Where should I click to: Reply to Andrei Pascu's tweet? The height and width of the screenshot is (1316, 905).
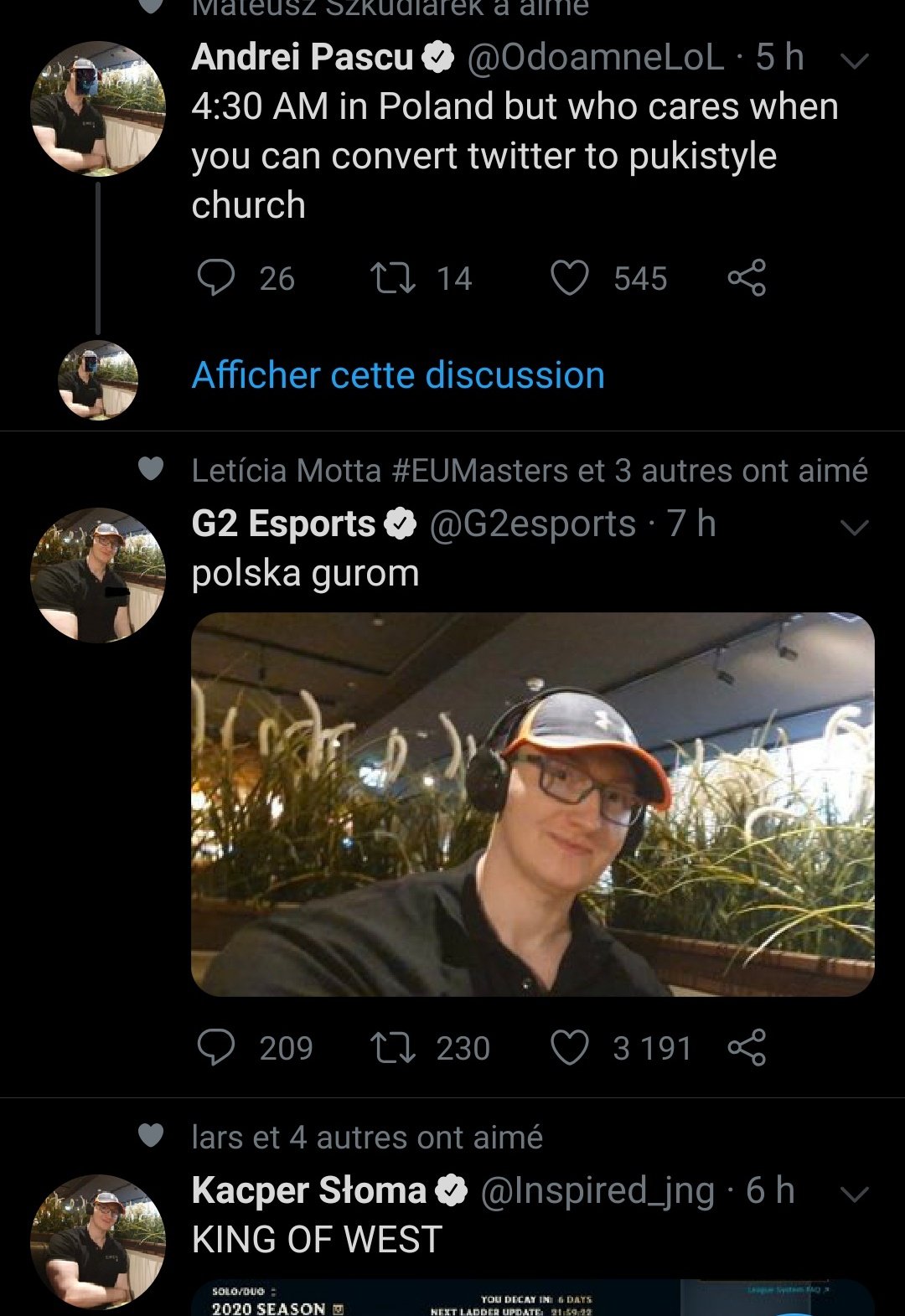point(215,278)
